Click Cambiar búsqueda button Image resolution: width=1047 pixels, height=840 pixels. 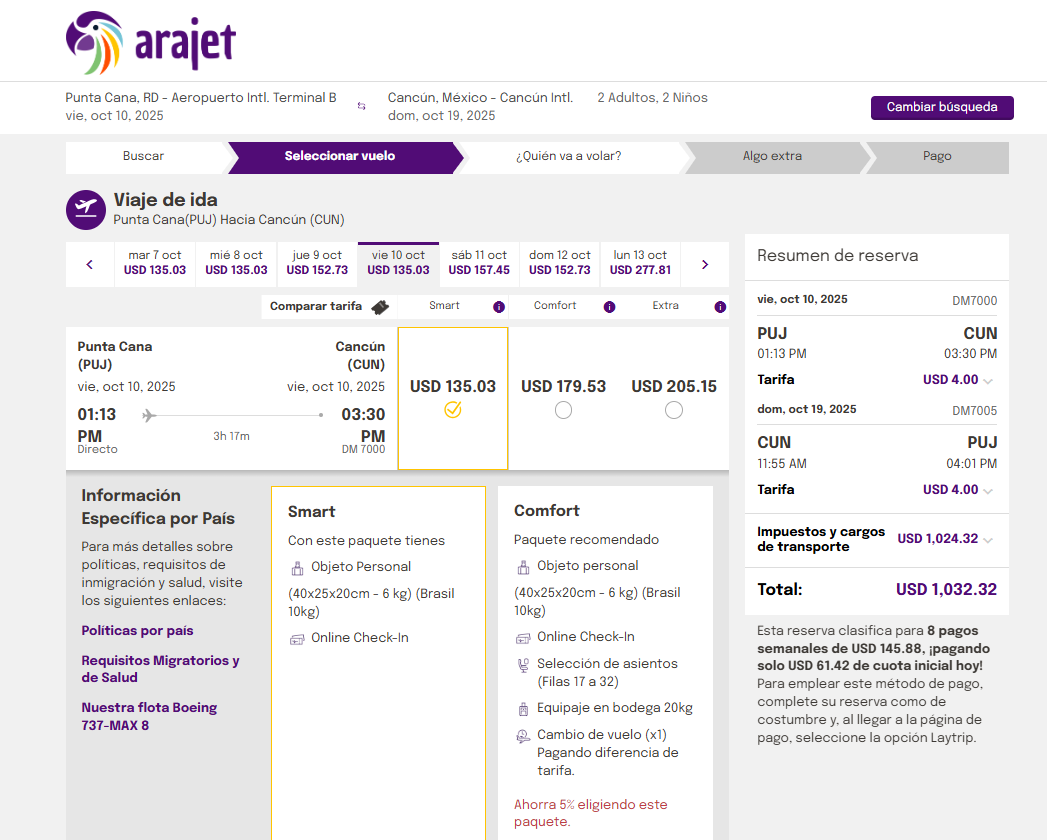click(x=942, y=108)
